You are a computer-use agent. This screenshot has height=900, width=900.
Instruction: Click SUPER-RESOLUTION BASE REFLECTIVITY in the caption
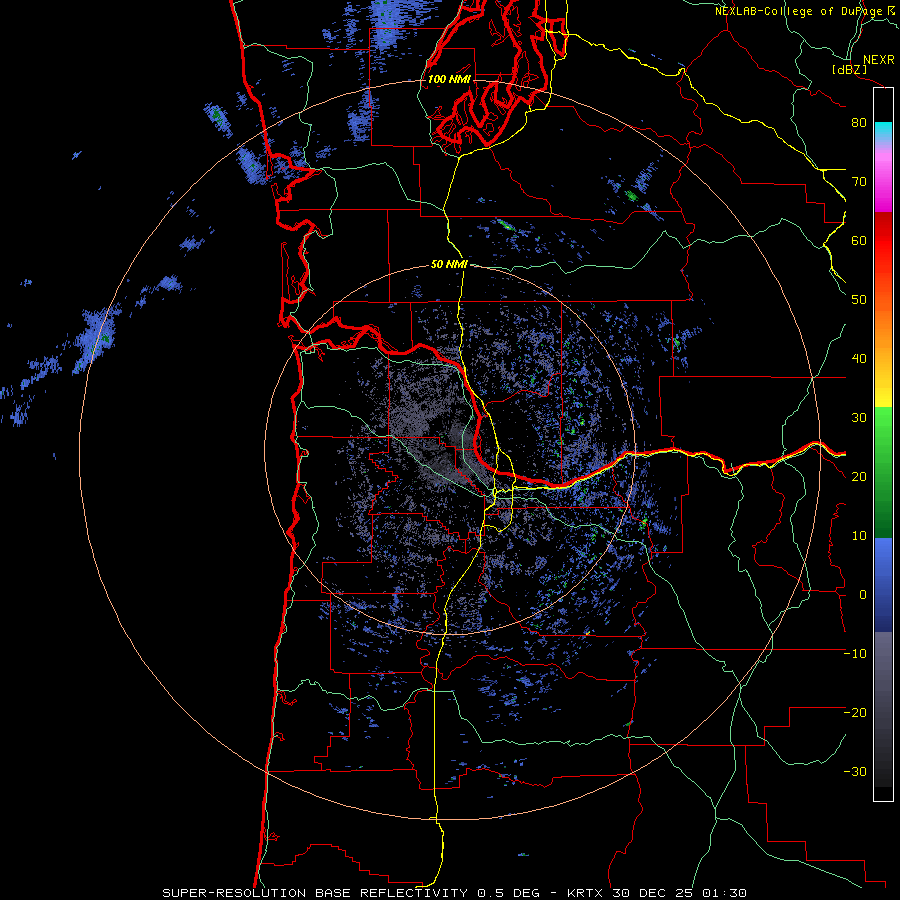tap(315, 893)
